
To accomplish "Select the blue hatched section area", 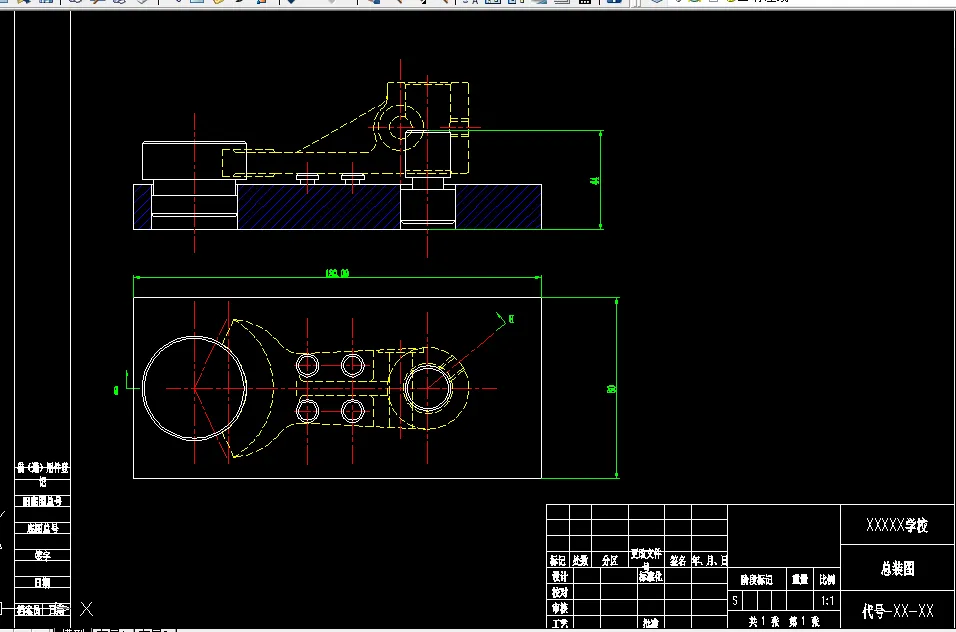I will 318,207.
